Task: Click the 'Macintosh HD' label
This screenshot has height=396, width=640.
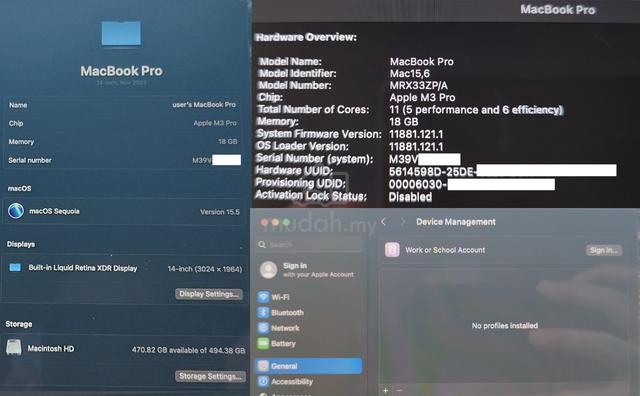Action: tap(51, 348)
